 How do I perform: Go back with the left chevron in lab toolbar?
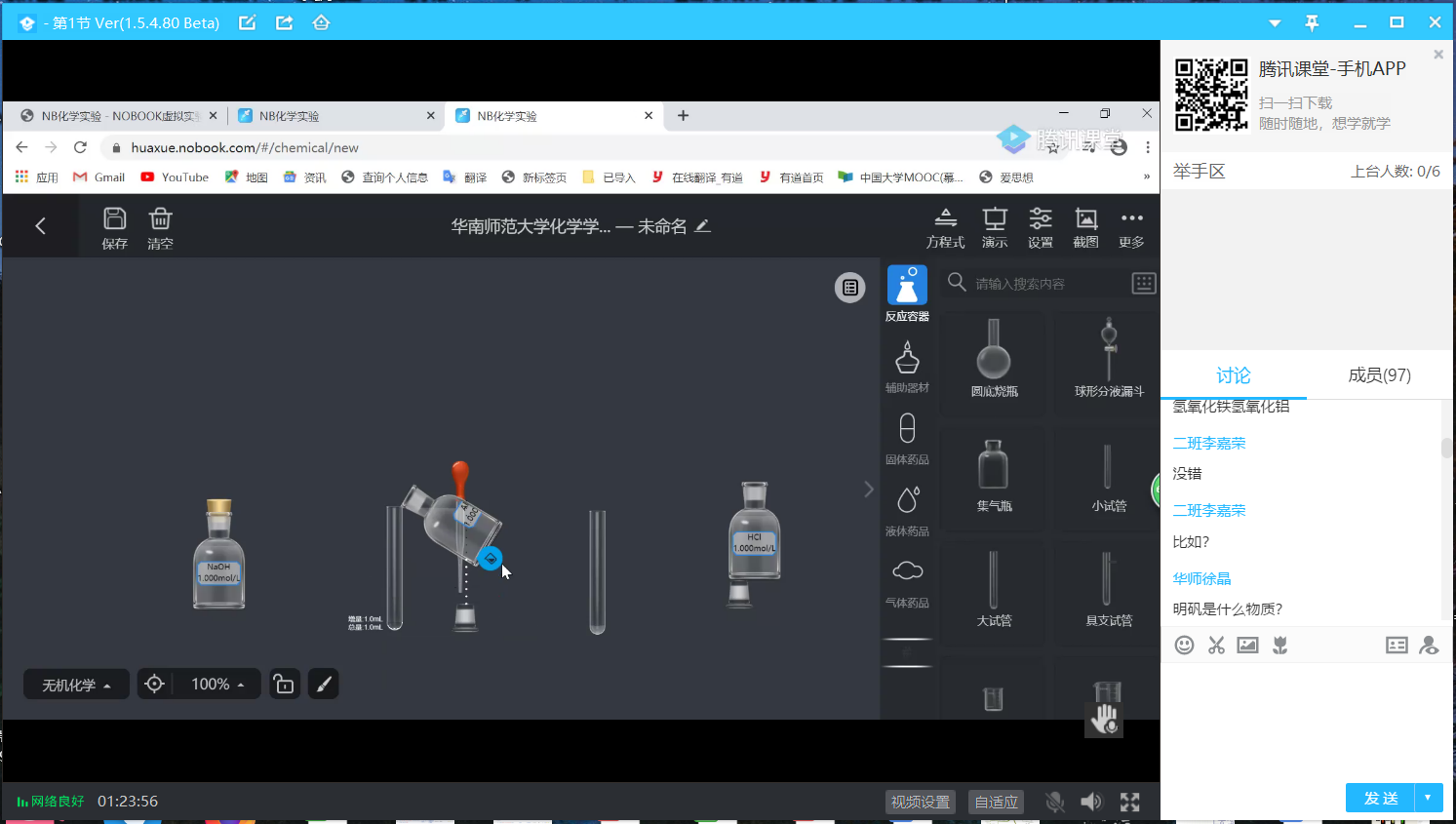point(41,226)
